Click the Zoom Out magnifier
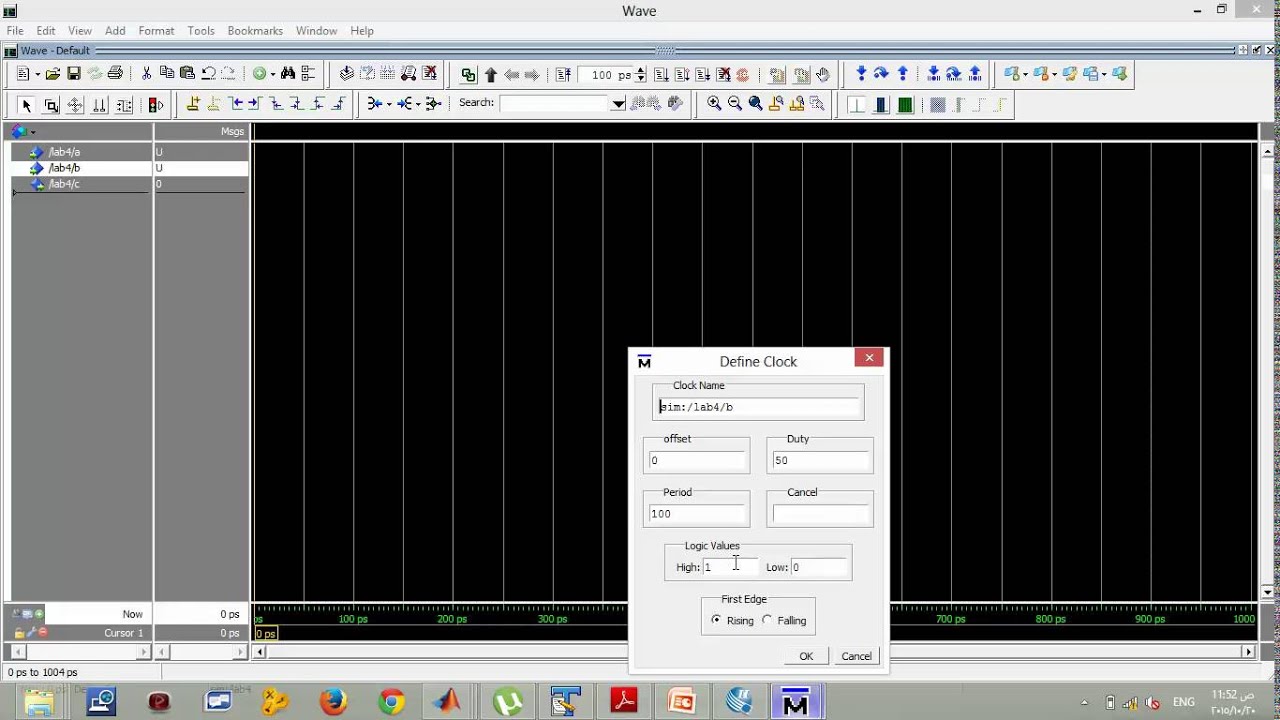The height and width of the screenshot is (720, 1280). (x=735, y=104)
